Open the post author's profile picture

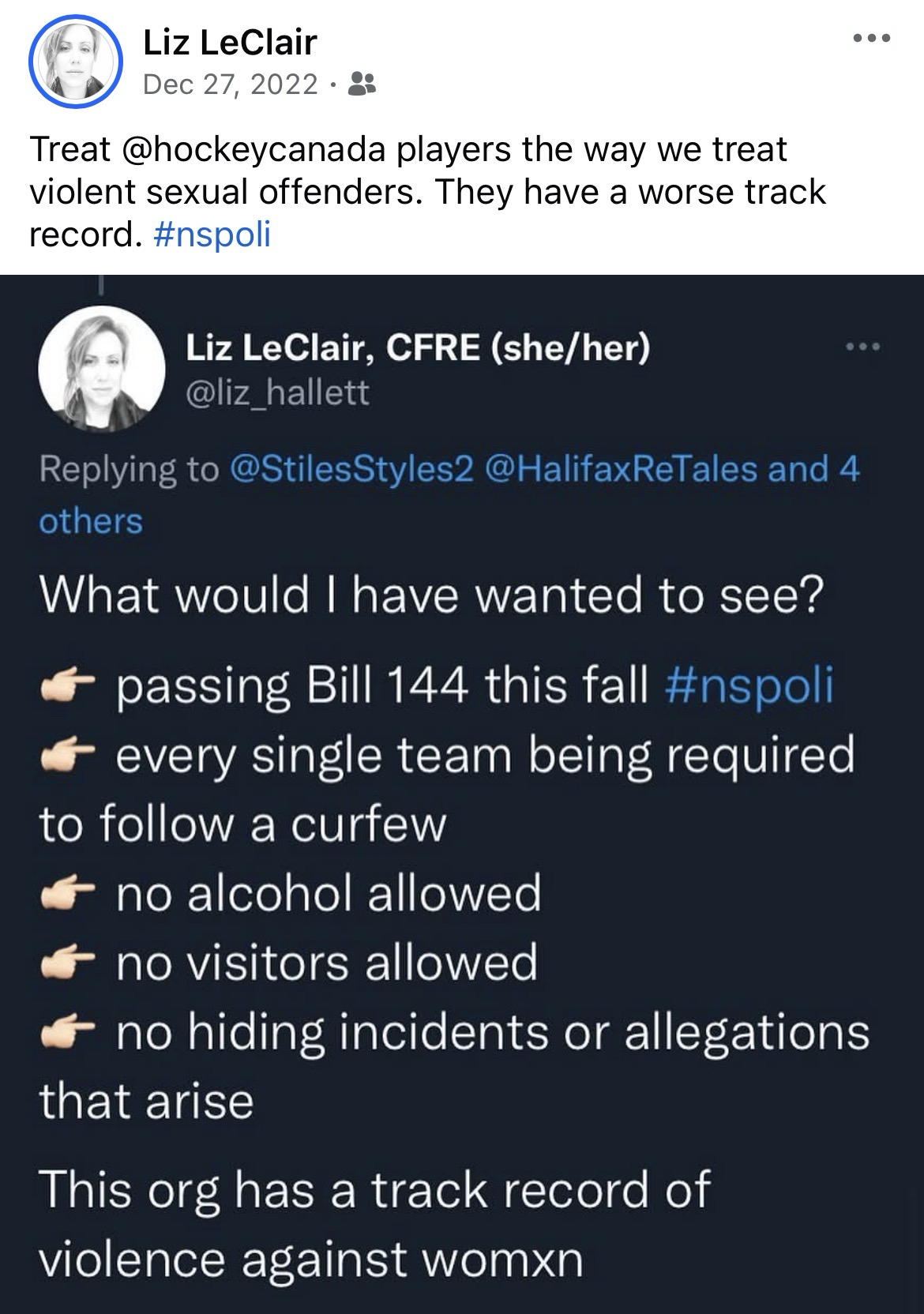click(75, 60)
